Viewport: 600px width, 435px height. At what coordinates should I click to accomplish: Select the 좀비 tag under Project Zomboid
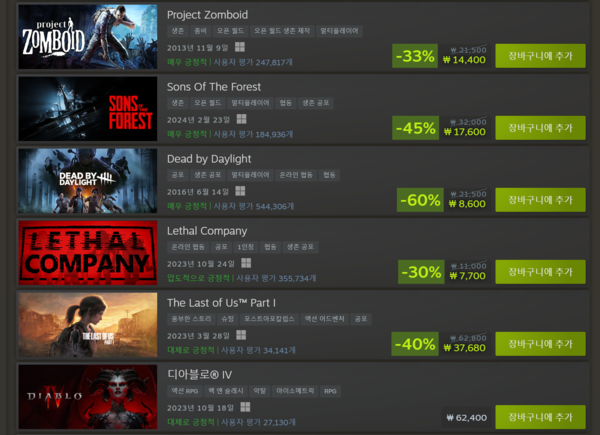[201, 31]
